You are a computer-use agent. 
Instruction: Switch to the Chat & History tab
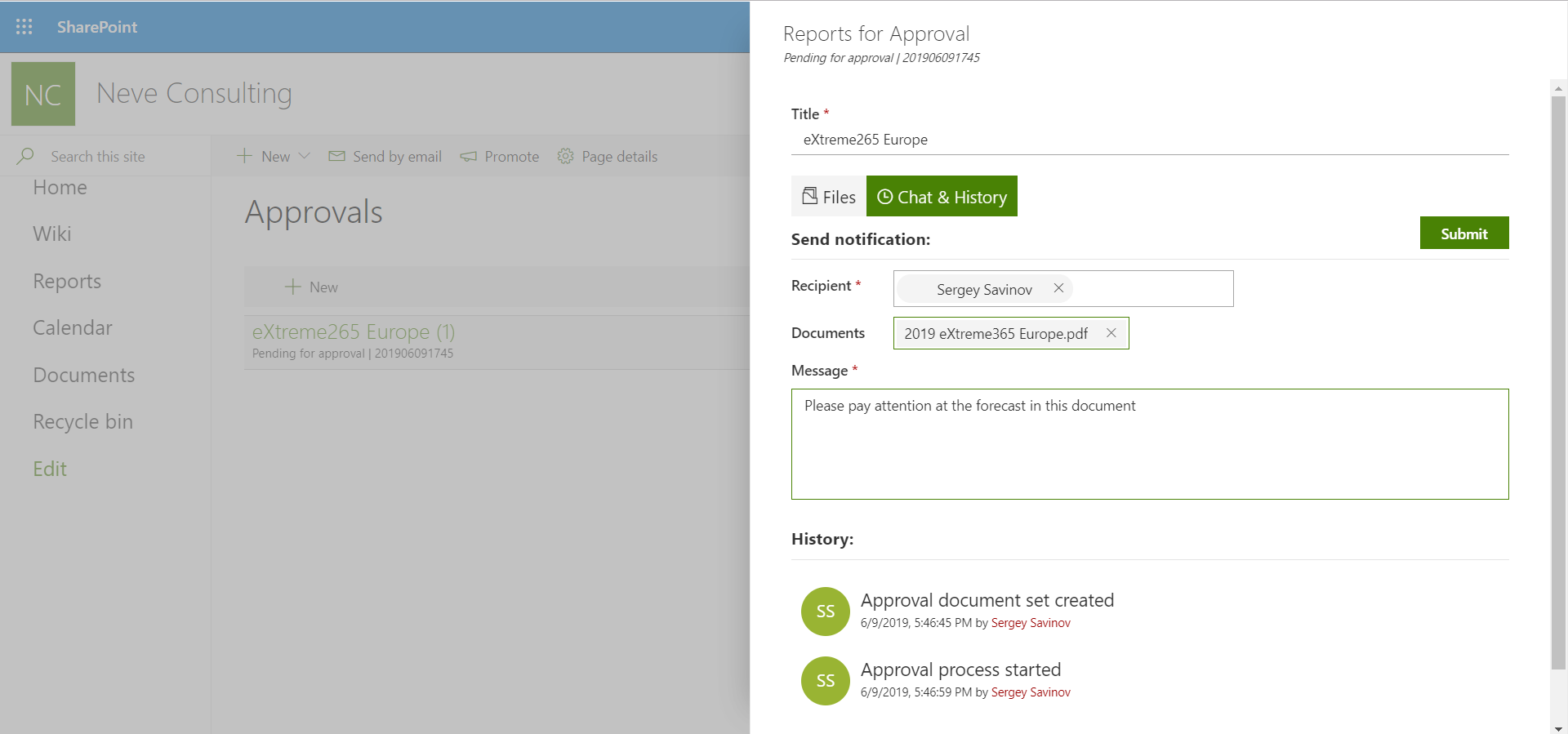[x=942, y=197]
